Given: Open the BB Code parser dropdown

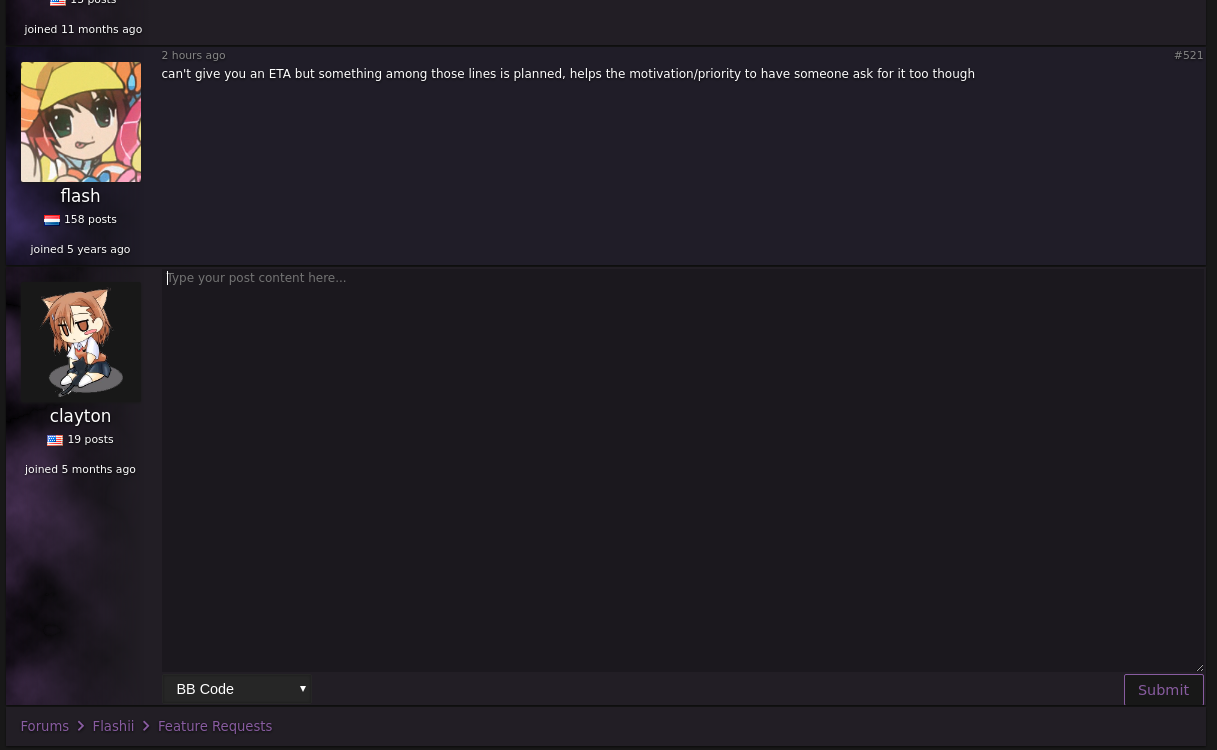Looking at the screenshot, I should [238, 689].
